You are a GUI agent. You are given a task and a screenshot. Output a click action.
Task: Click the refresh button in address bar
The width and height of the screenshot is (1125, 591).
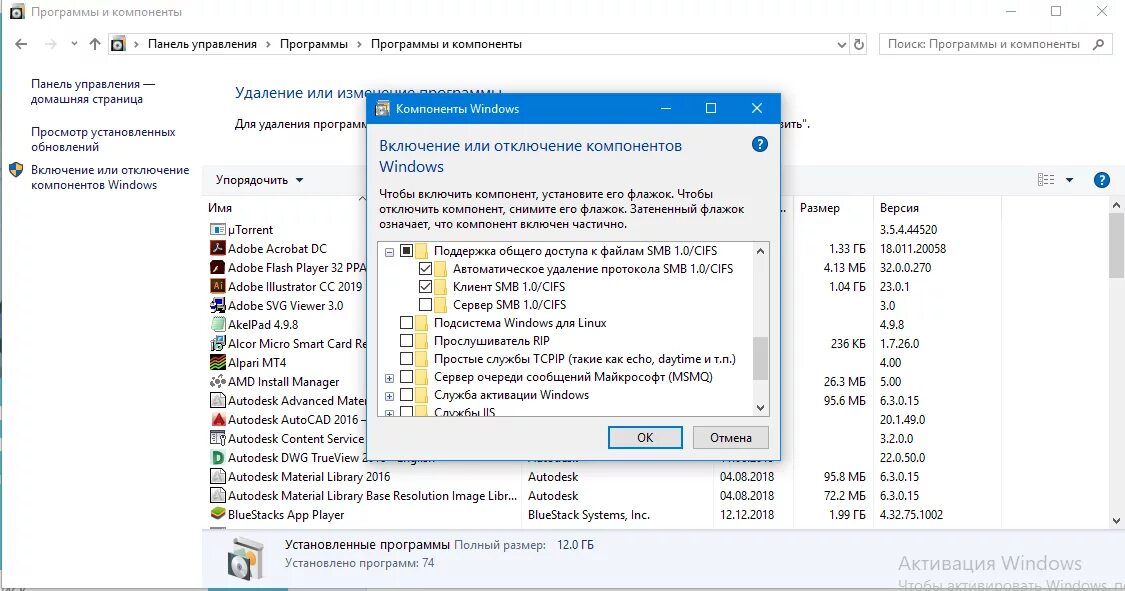[x=859, y=44]
